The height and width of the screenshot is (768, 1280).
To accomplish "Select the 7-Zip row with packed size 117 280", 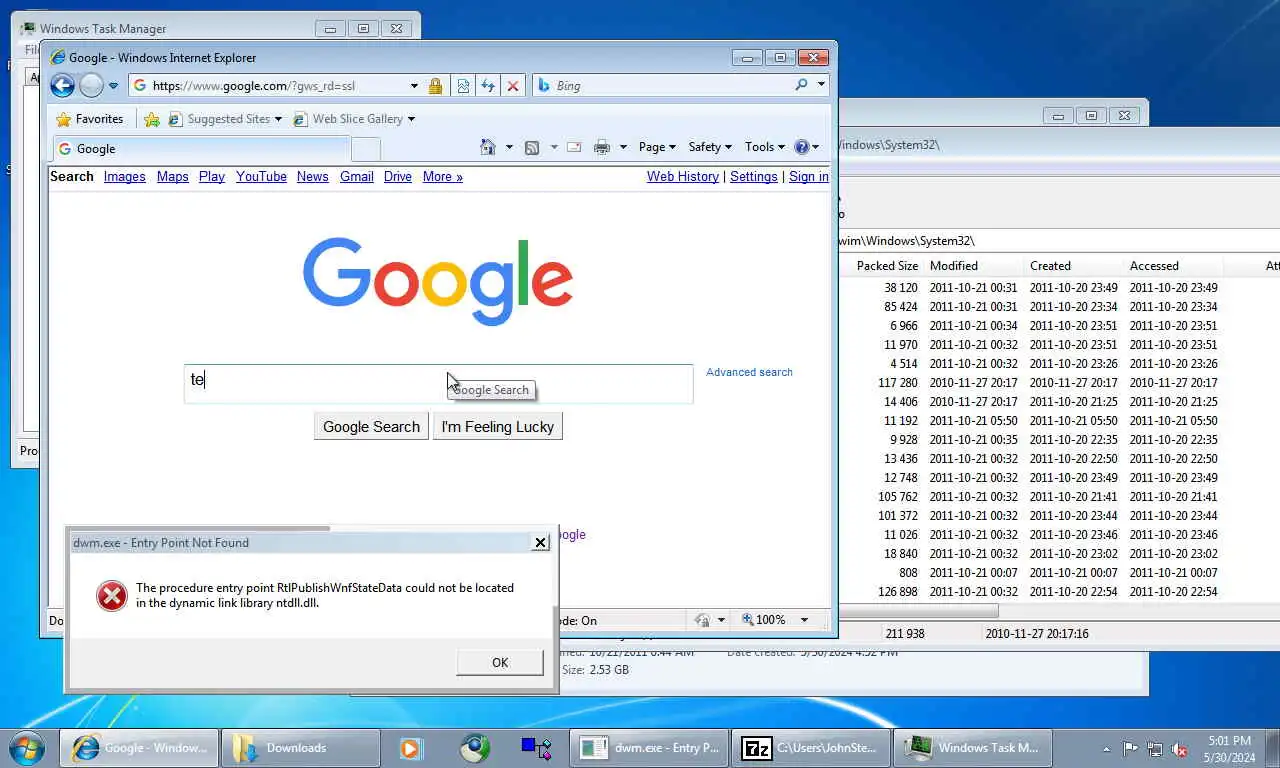I will pos(1059,383).
